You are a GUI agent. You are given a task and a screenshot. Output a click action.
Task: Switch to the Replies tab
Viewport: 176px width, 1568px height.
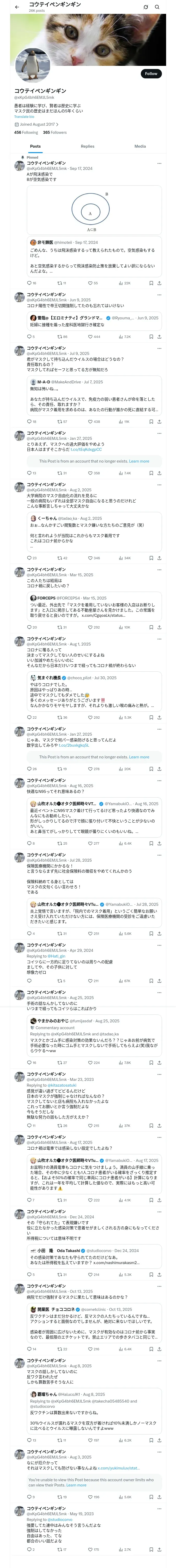pos(87,146)
